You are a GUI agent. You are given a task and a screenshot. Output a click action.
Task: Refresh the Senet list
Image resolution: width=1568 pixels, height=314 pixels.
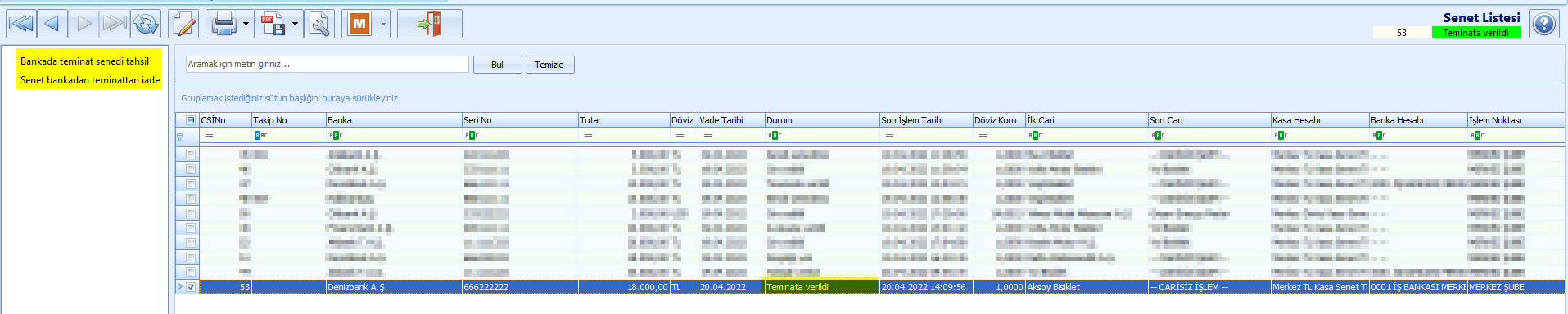[146, 24]
